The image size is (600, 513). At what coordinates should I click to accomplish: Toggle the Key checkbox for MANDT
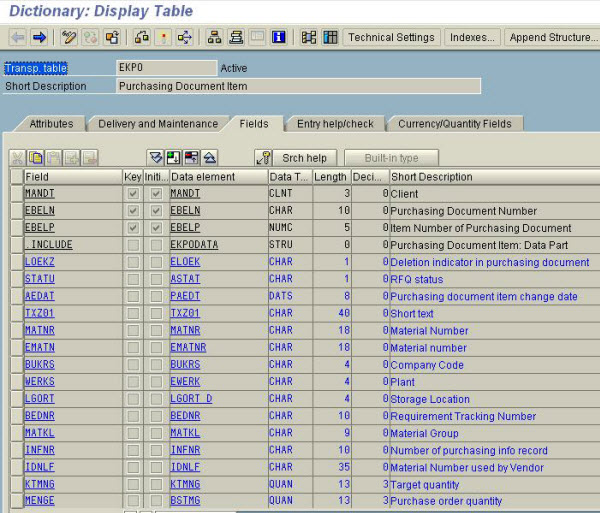pyautogui.click(x=133, y=194)
